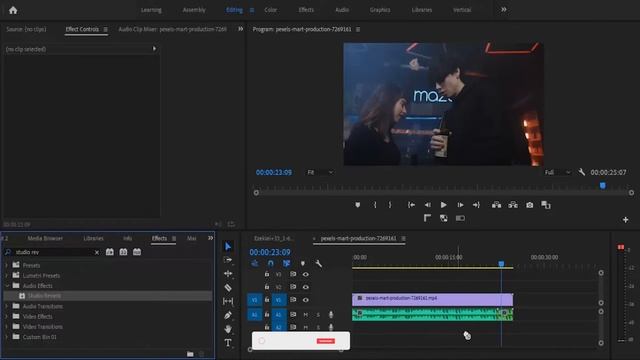Open timeline display settings wrench
The width and height of the screenshot is (640, 360).
[318, 264]
